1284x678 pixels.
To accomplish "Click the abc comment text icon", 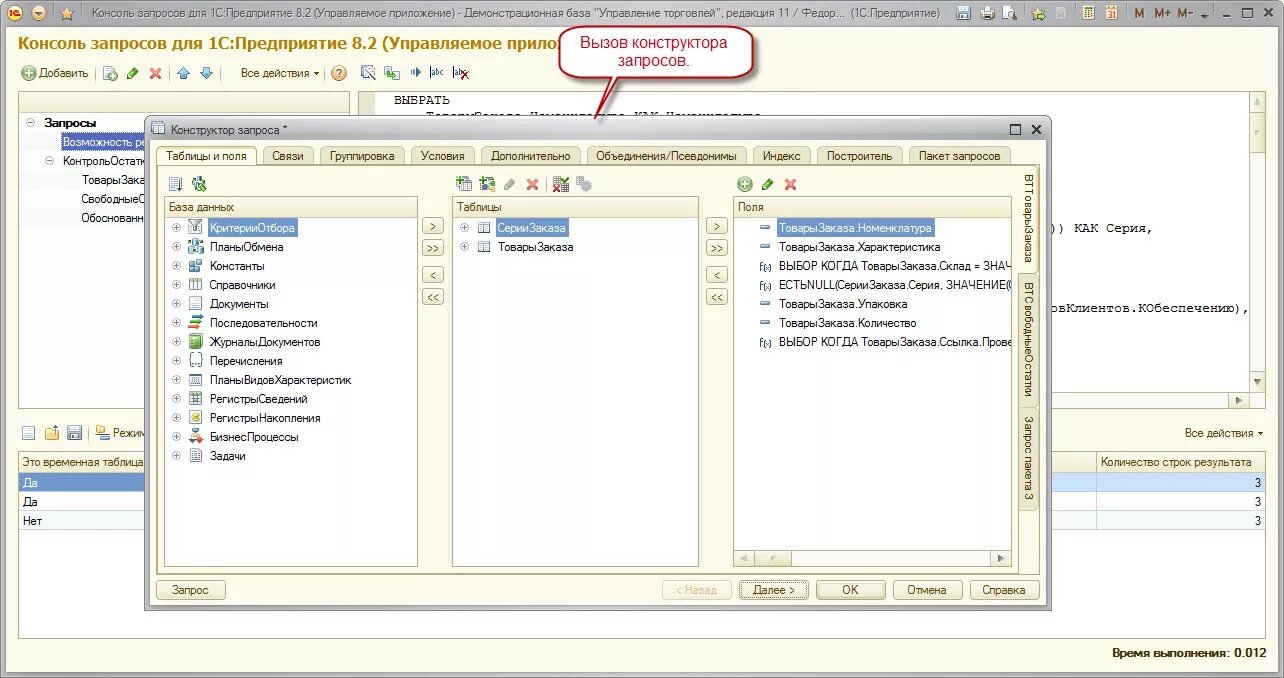I will (x=437, y=73).
